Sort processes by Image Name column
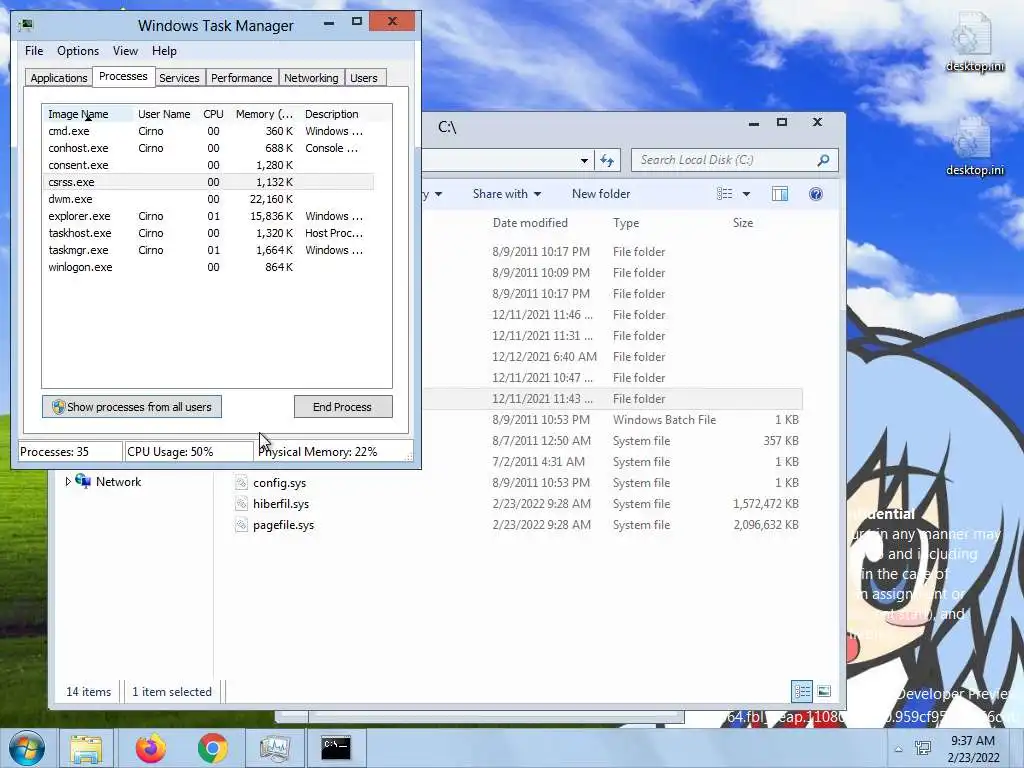 [x=88, y=114]
